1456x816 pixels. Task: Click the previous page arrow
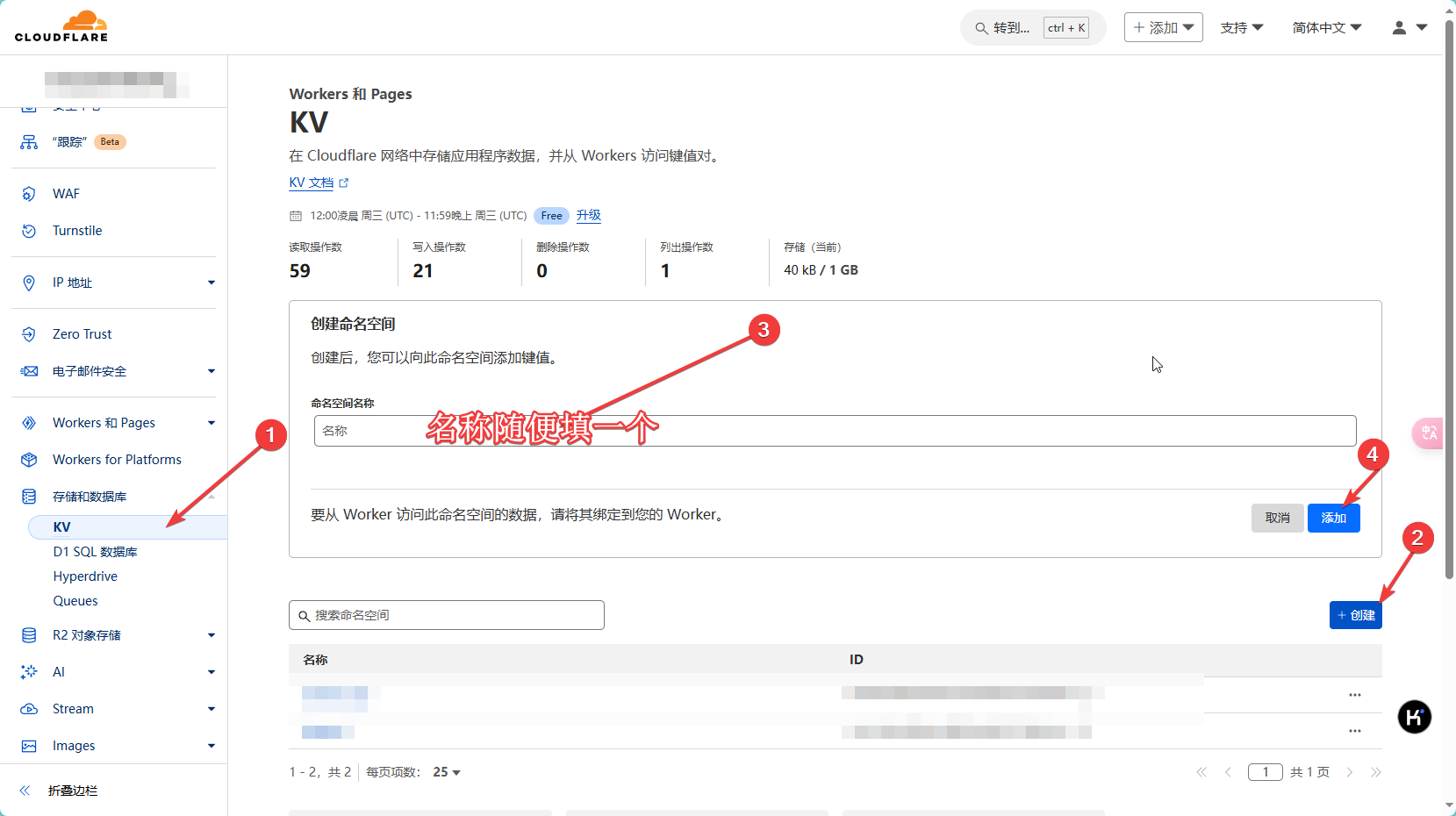pos(1228,772)
